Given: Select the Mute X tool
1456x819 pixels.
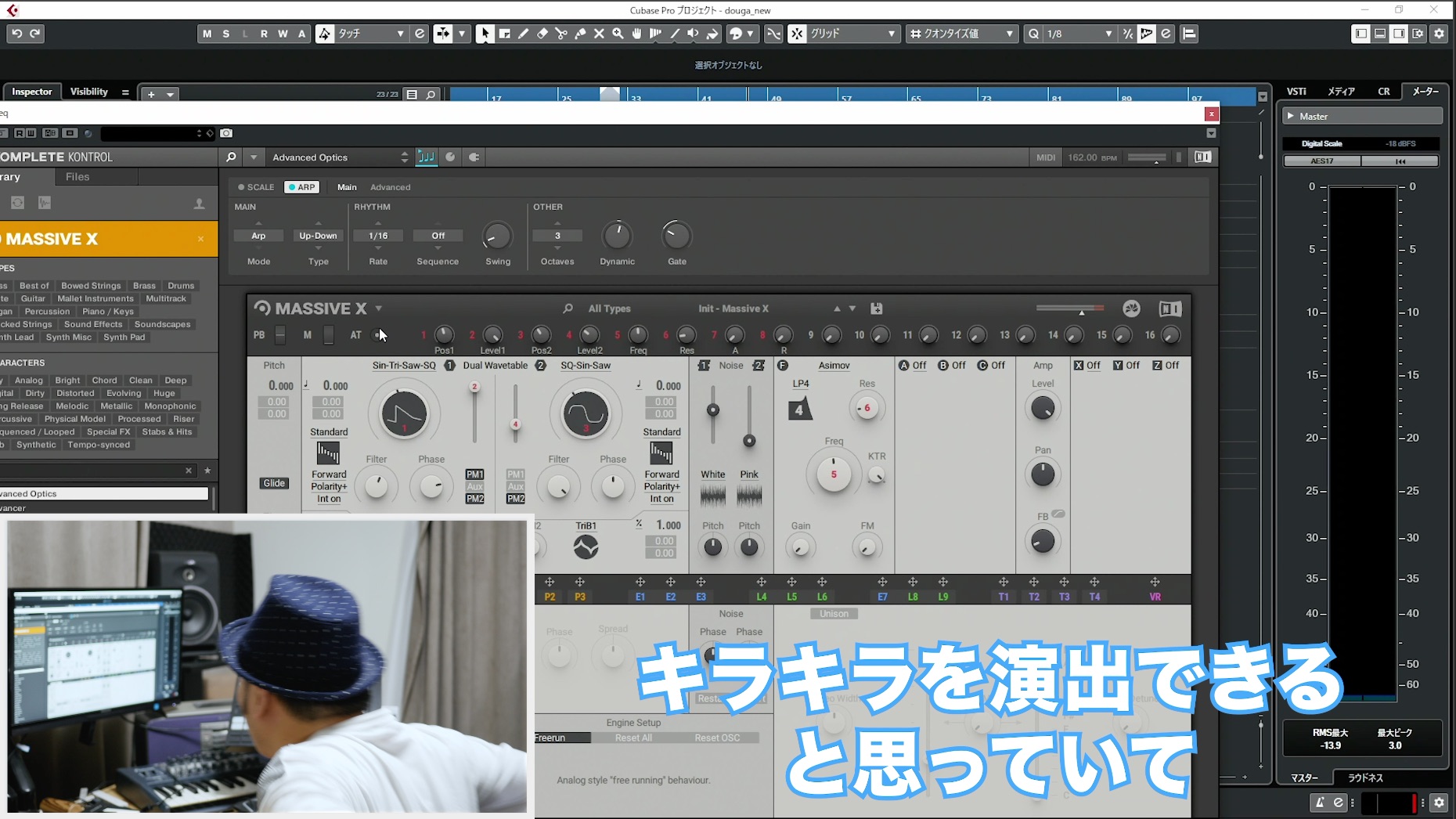Looking at the screenshot, I should (x=599, y=34).
